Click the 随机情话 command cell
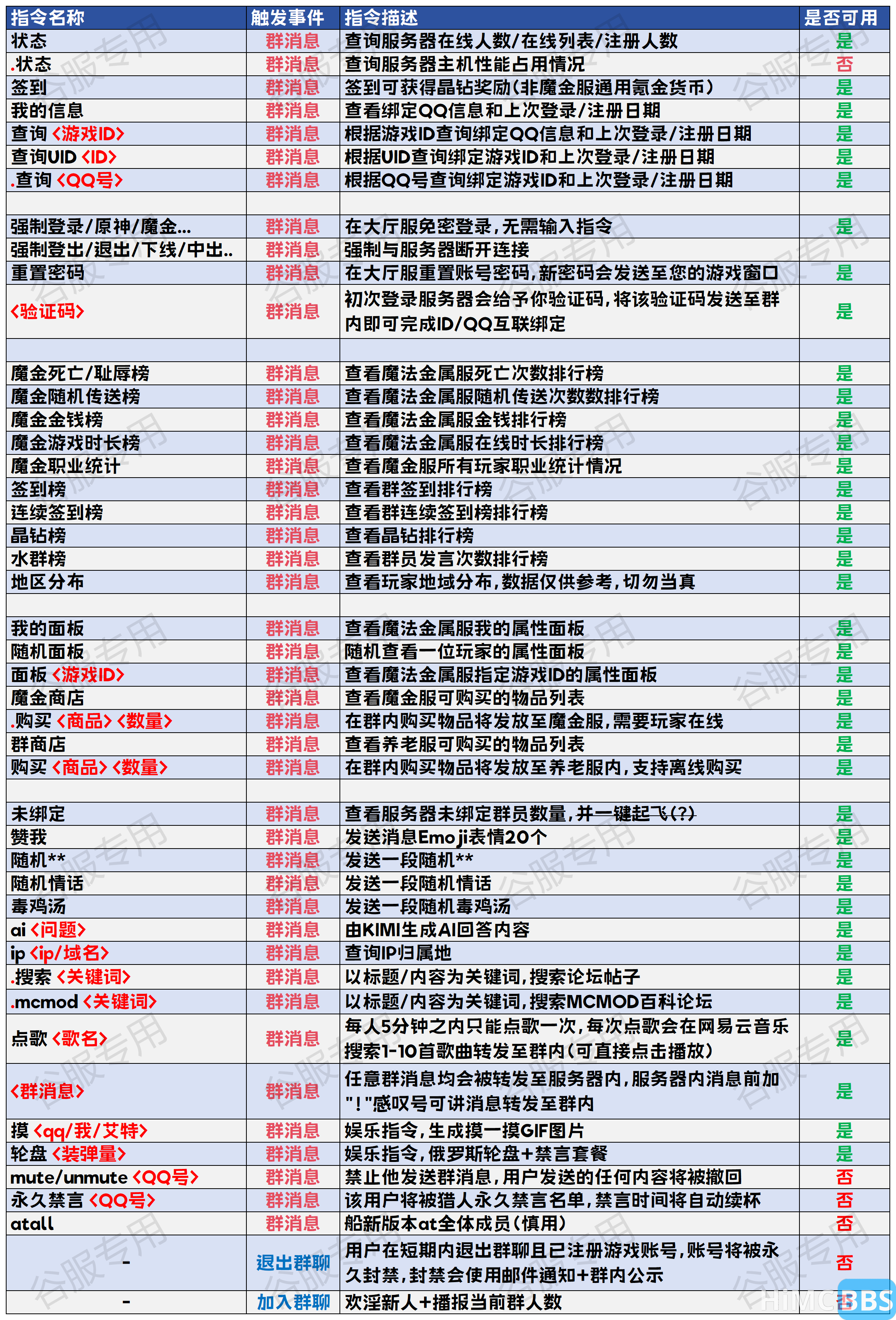Viewport: 896px width, 1320px height. click(126, 883)
